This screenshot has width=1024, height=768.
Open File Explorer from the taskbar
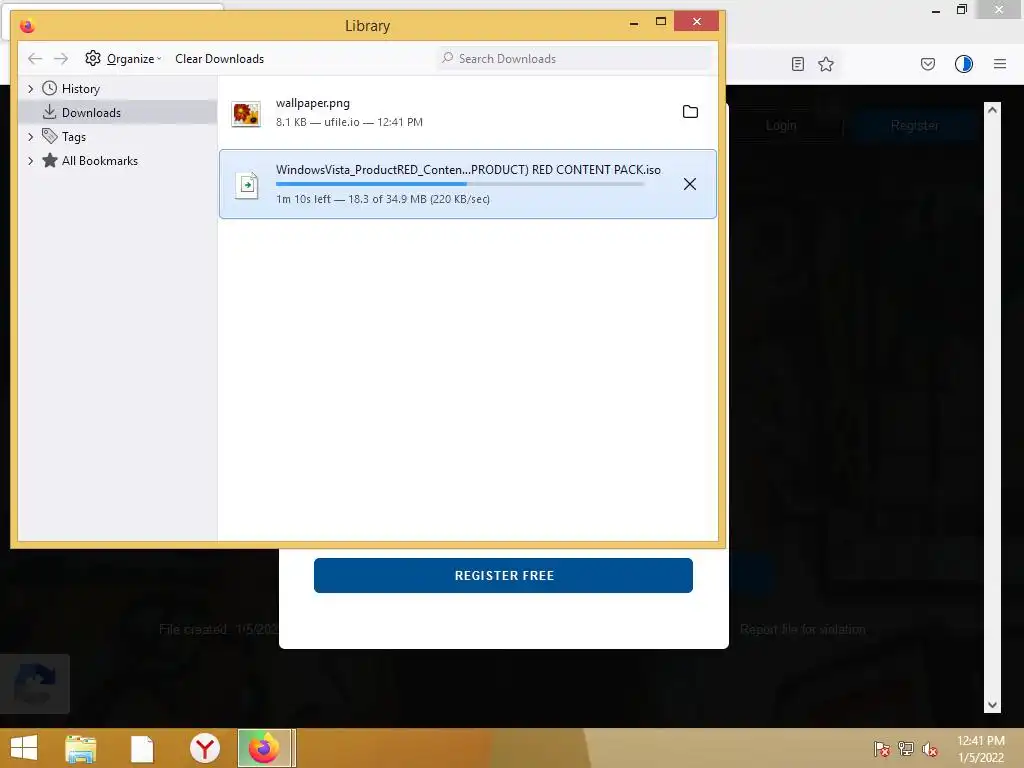(81, 748)
